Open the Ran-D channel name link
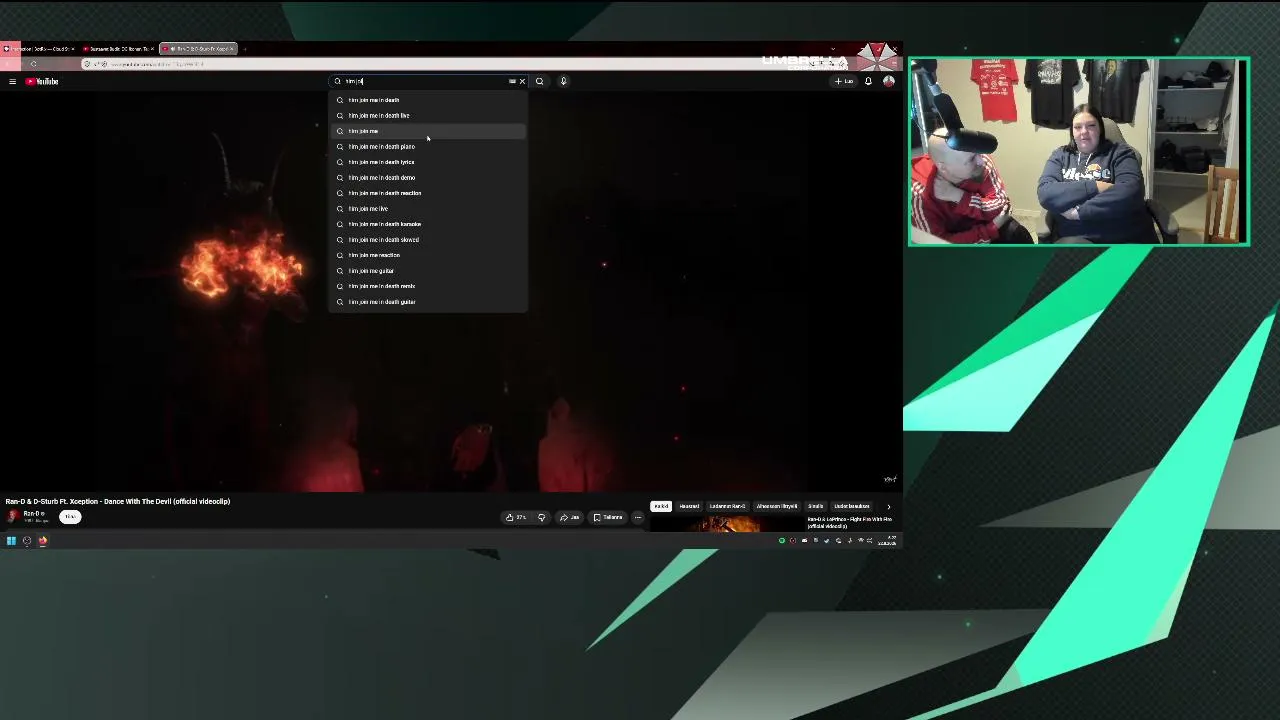Viewport: 1280px width, 720px height. [32, 514]
